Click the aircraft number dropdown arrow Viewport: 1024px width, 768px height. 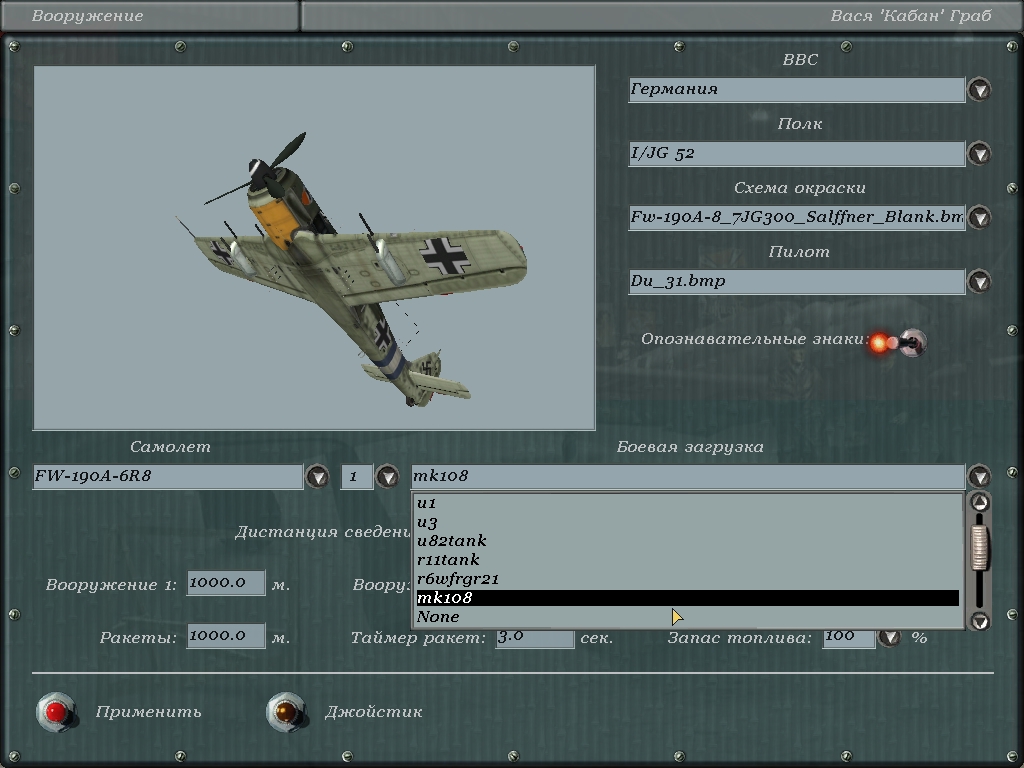click(387, 477)
